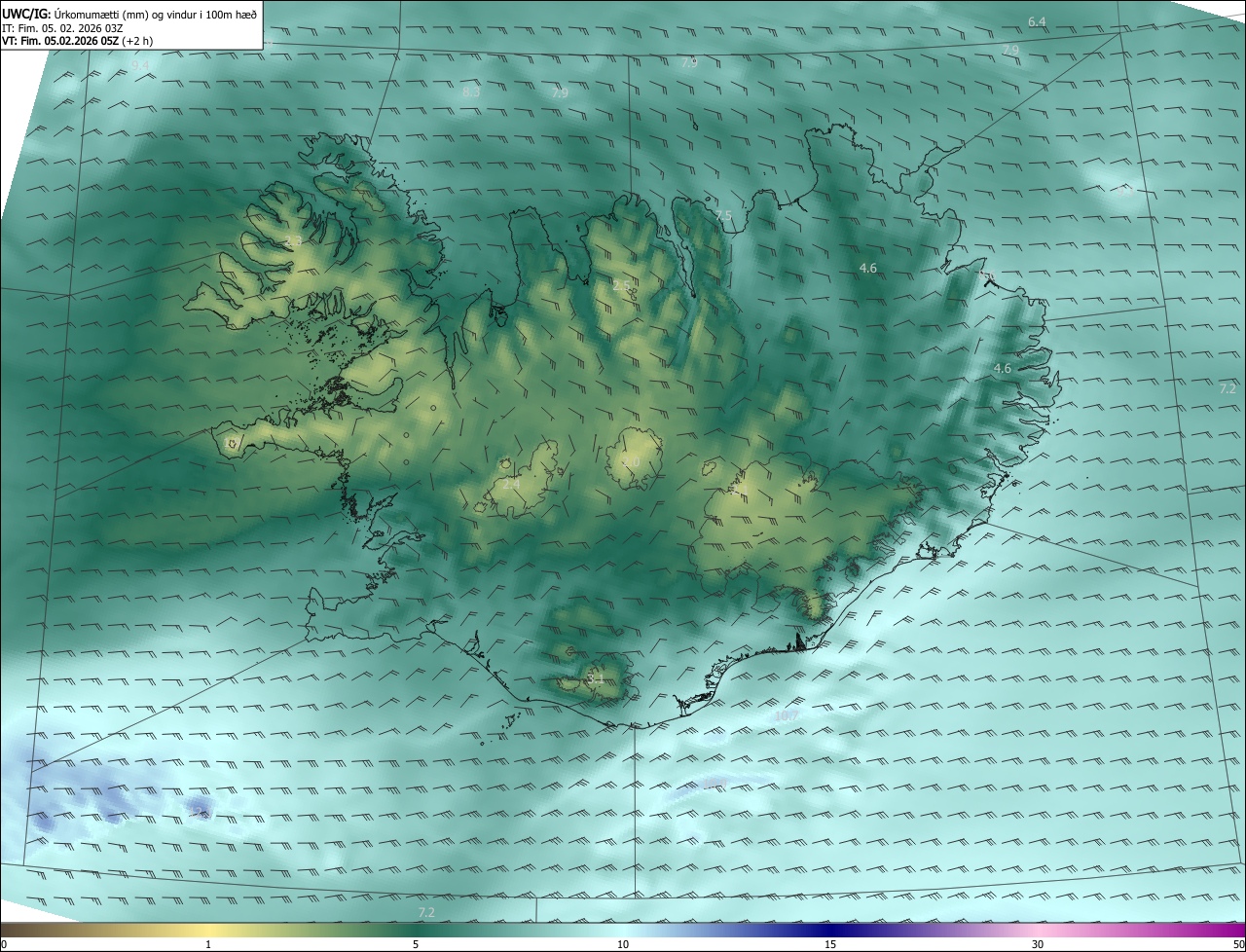Click the color scale tick label 10
This screenshot has height=952, width=1246.
pos(622,944)
